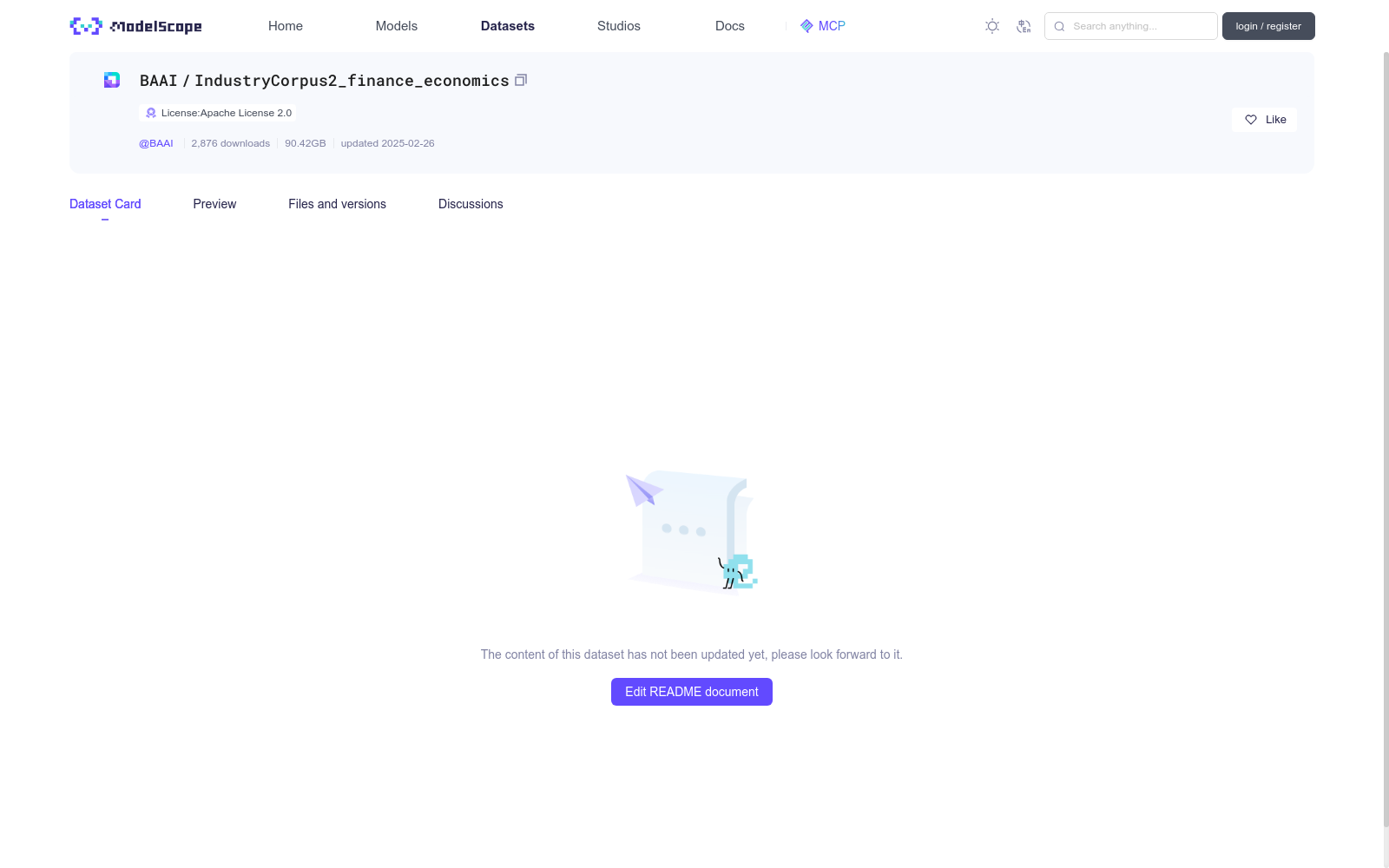Open the @BAAI profile link
This screenshot has width=1389, height=868.
pyautogui.click(x=156, y=143)
